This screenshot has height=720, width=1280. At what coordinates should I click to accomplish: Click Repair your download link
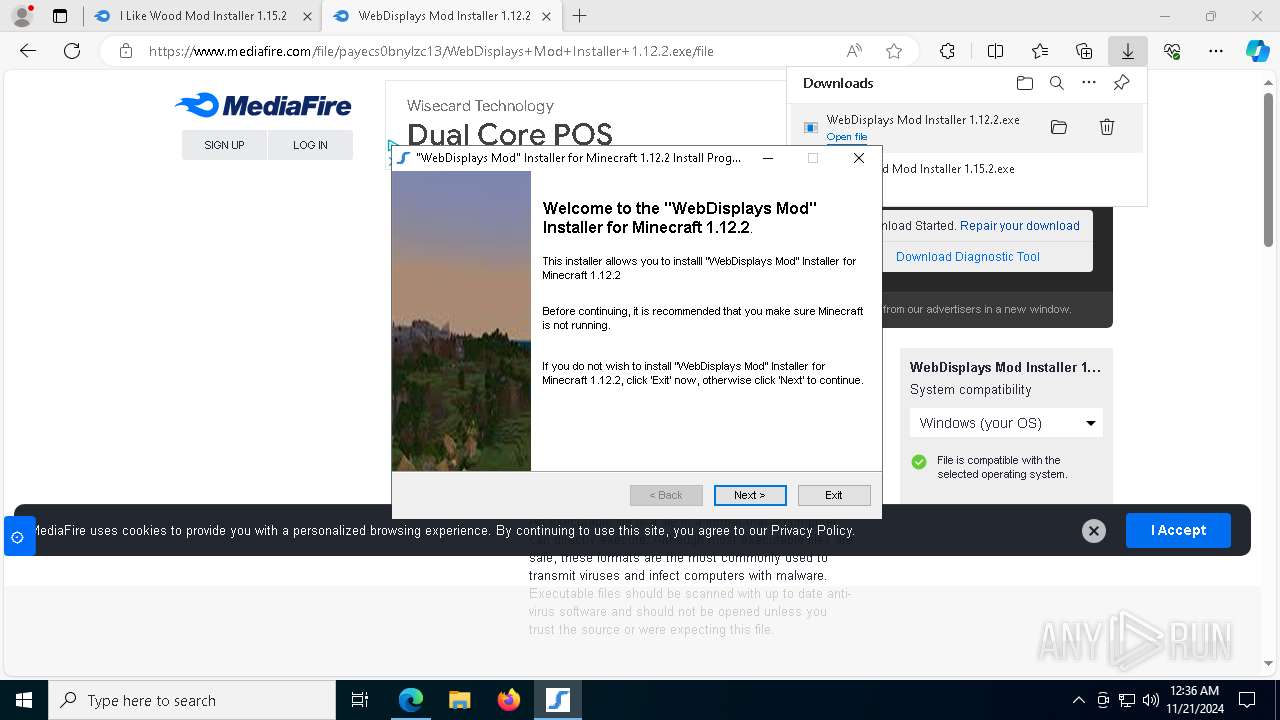(x=1020, y=226)
